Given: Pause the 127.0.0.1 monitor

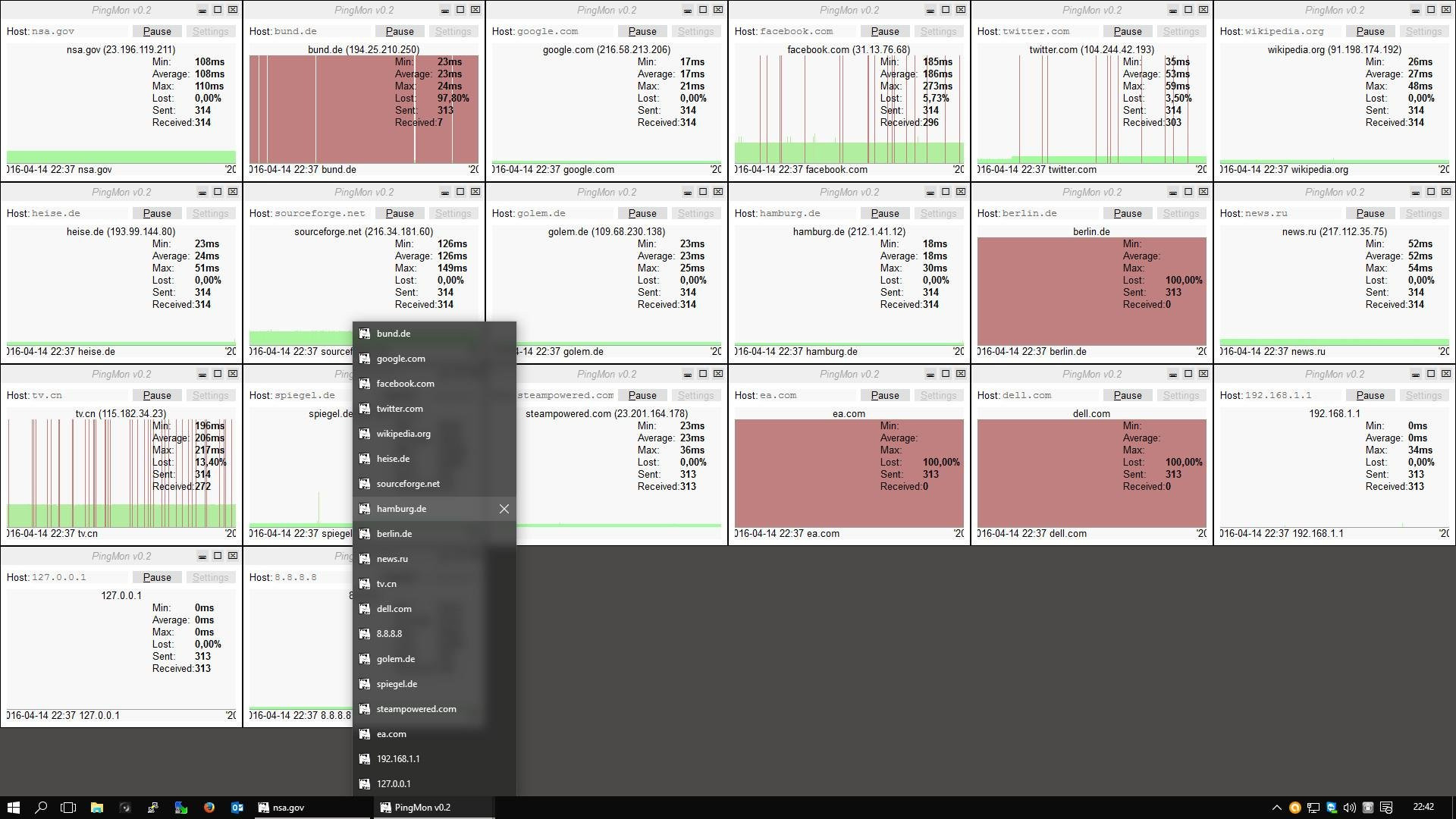Looking at the screenshot, I should tap(157, 578).
